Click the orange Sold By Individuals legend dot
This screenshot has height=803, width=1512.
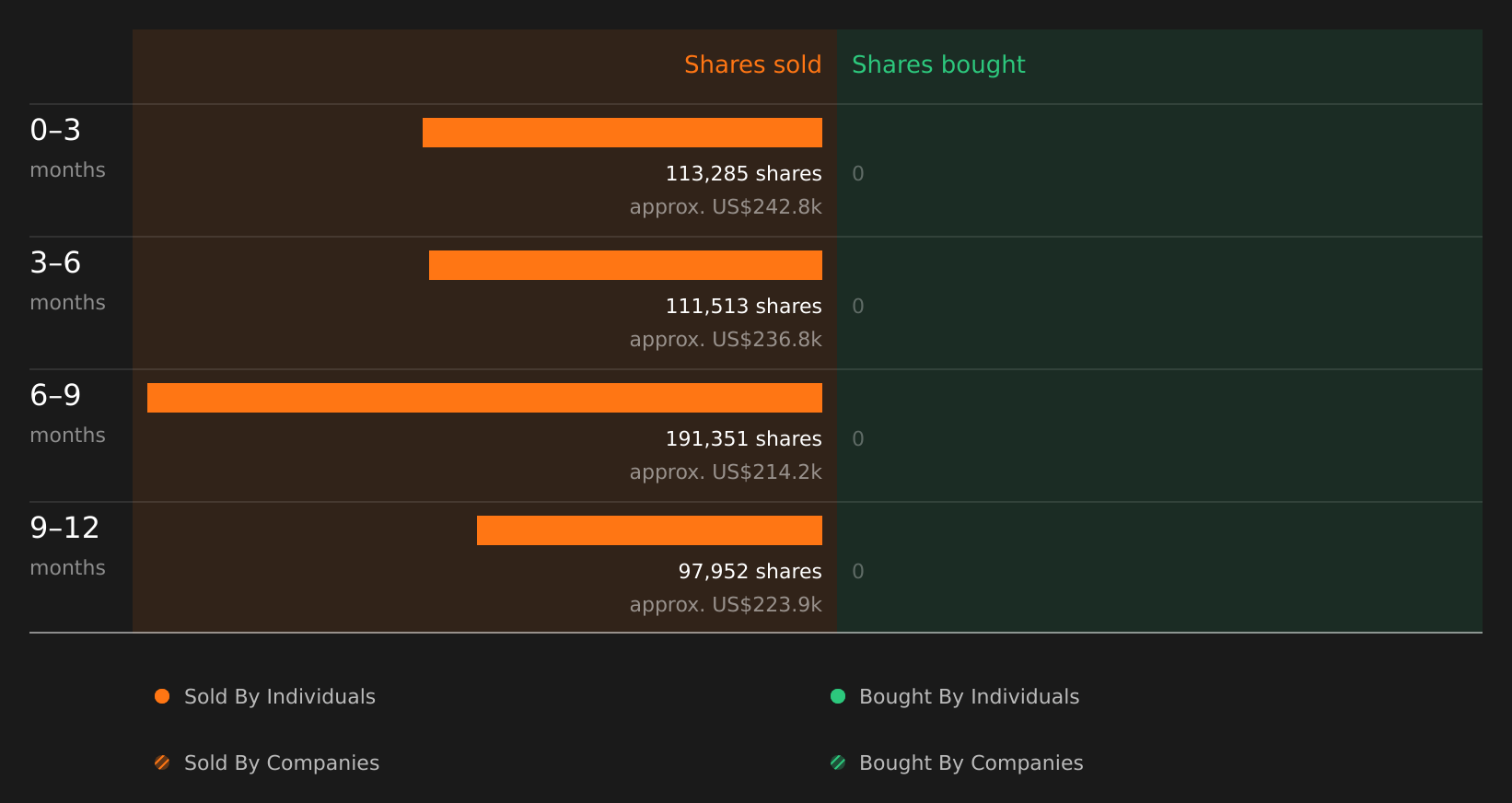tap(162, 696)
